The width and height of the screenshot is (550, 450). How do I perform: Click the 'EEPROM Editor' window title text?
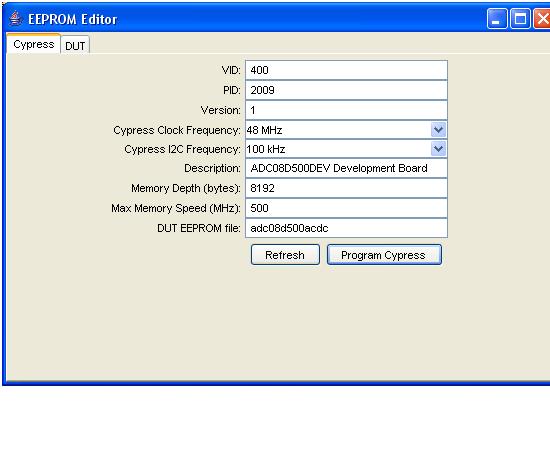tap(73, 19)
